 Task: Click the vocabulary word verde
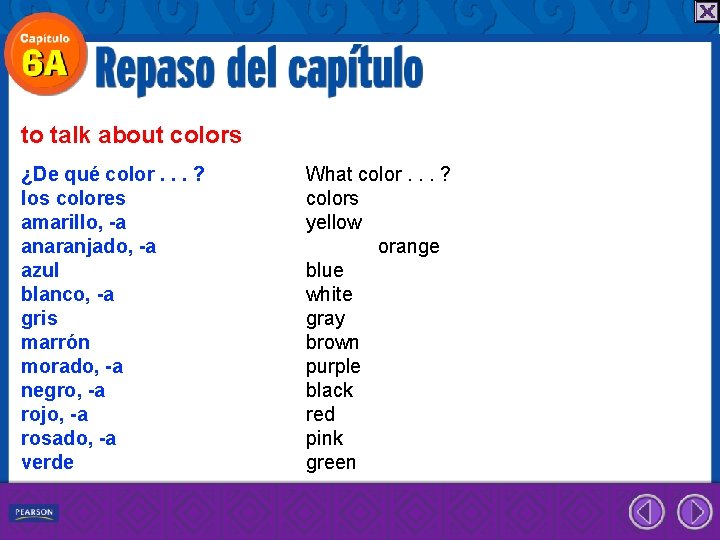(47, 463)
